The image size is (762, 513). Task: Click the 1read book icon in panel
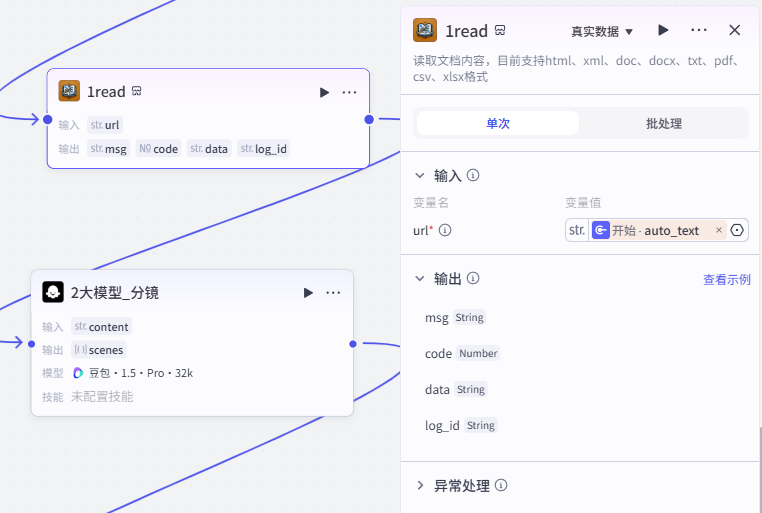click(x=425, y=30)
